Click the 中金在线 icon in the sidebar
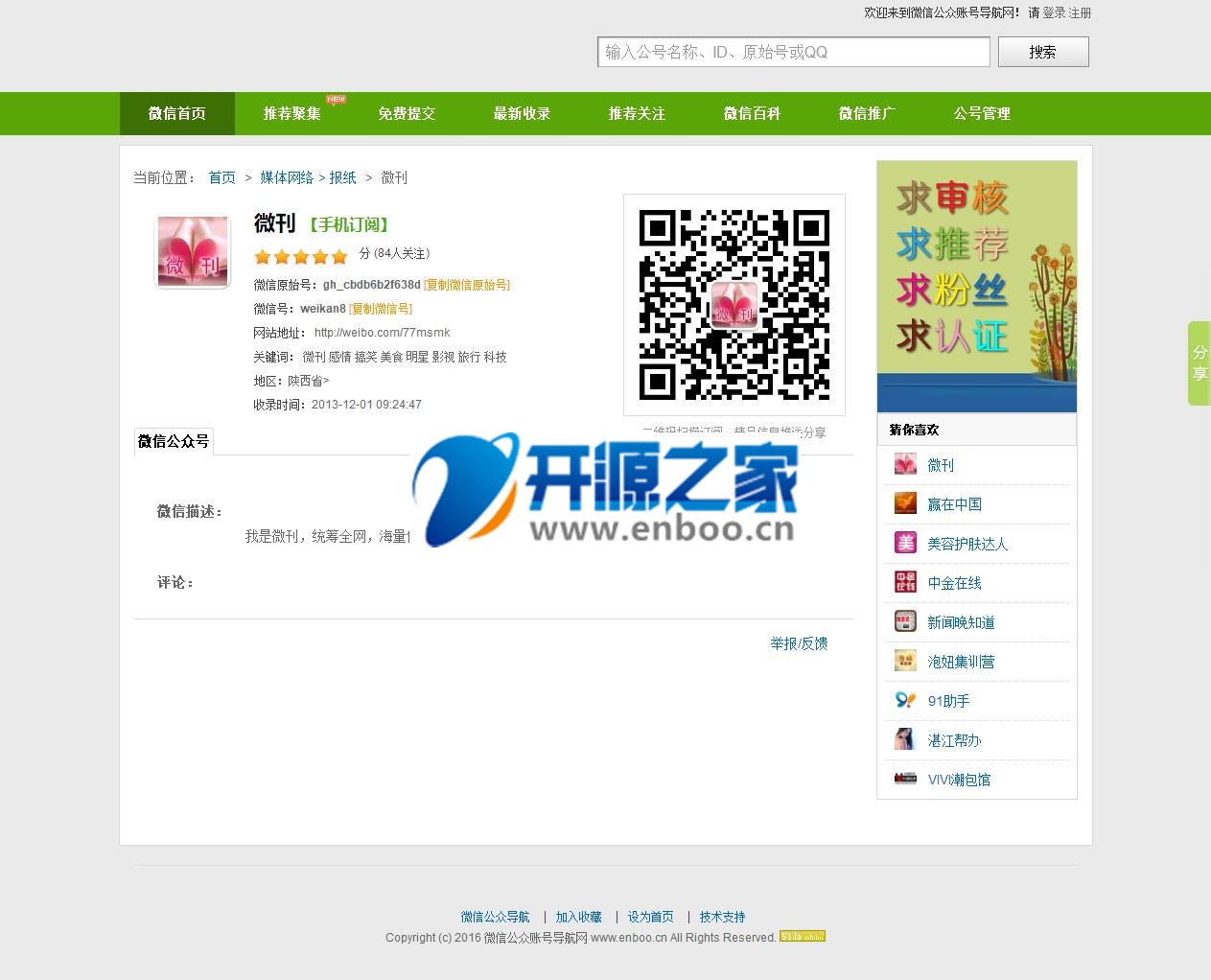1211x980 pixels. 905,582
